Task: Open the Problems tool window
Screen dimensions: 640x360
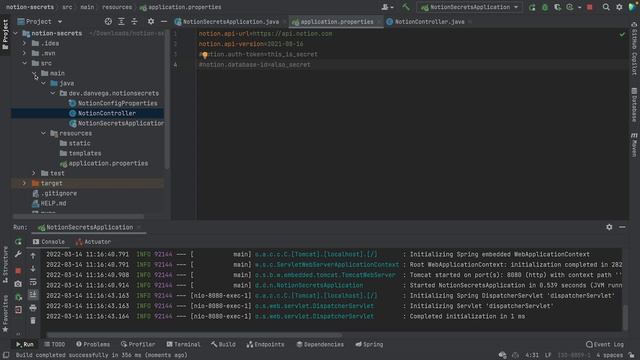Action: (93, 344)
